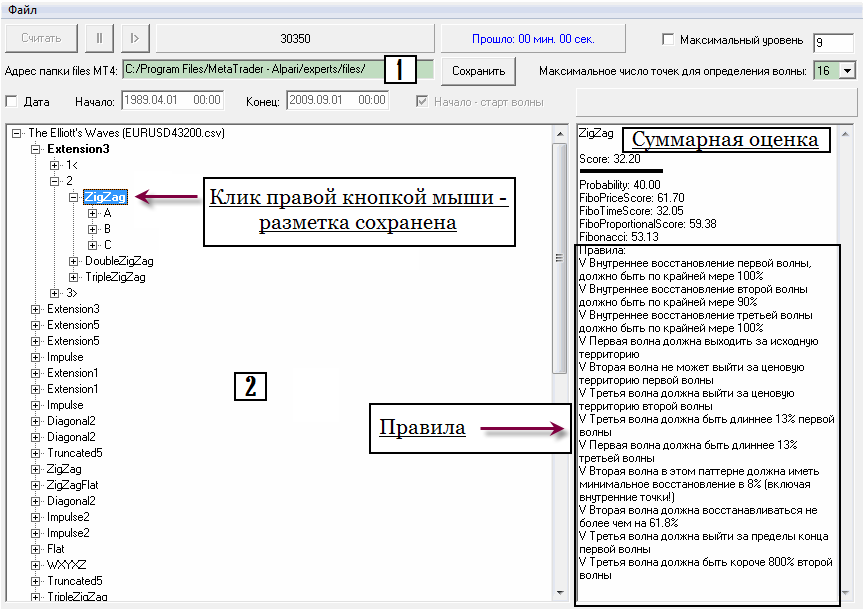Click the Конец date field
This screenshot has width=864, height=610.
click(x=338, y=100)
